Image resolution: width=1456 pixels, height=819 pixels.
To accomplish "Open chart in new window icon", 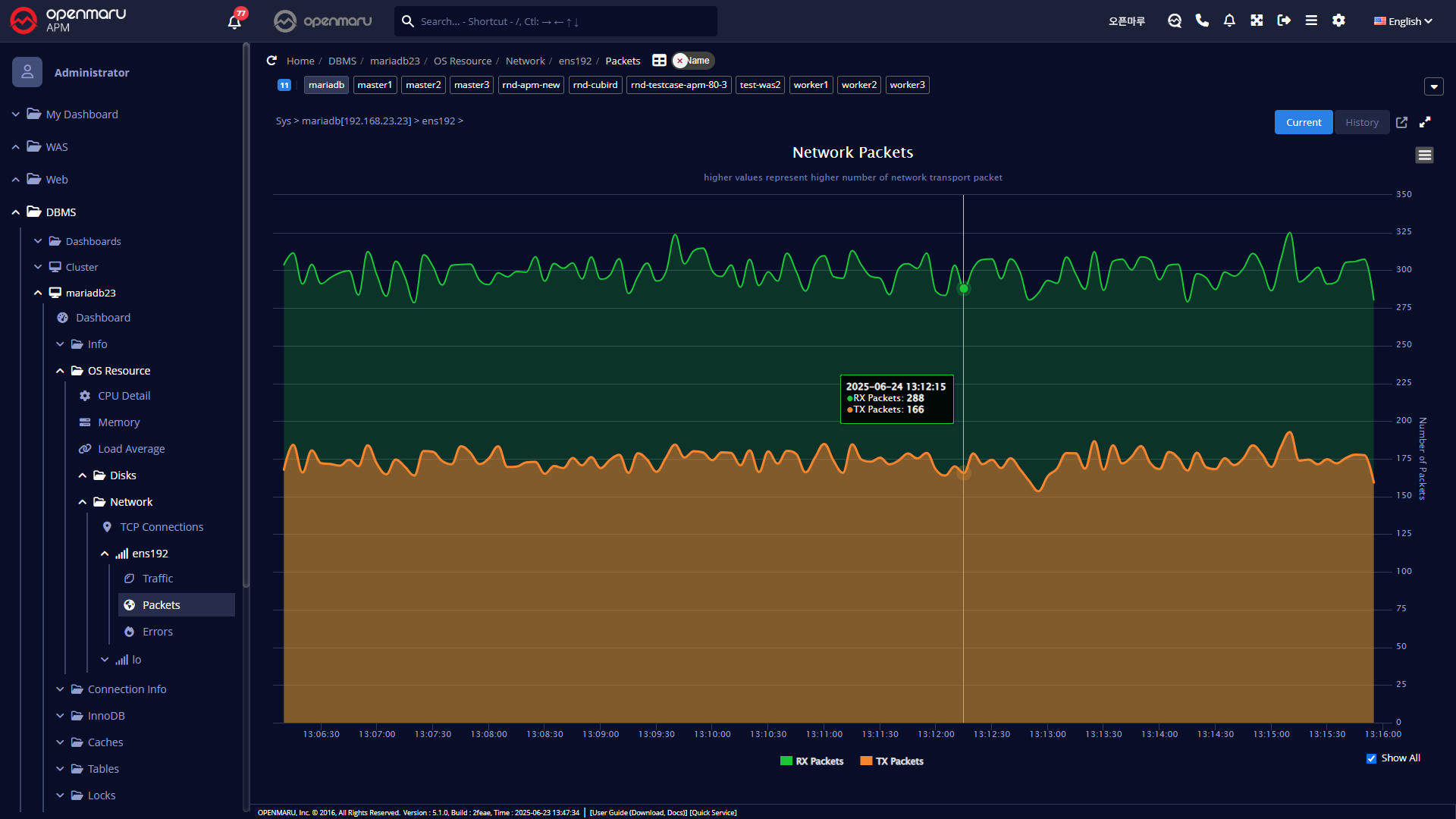I will coord(1401,122).
